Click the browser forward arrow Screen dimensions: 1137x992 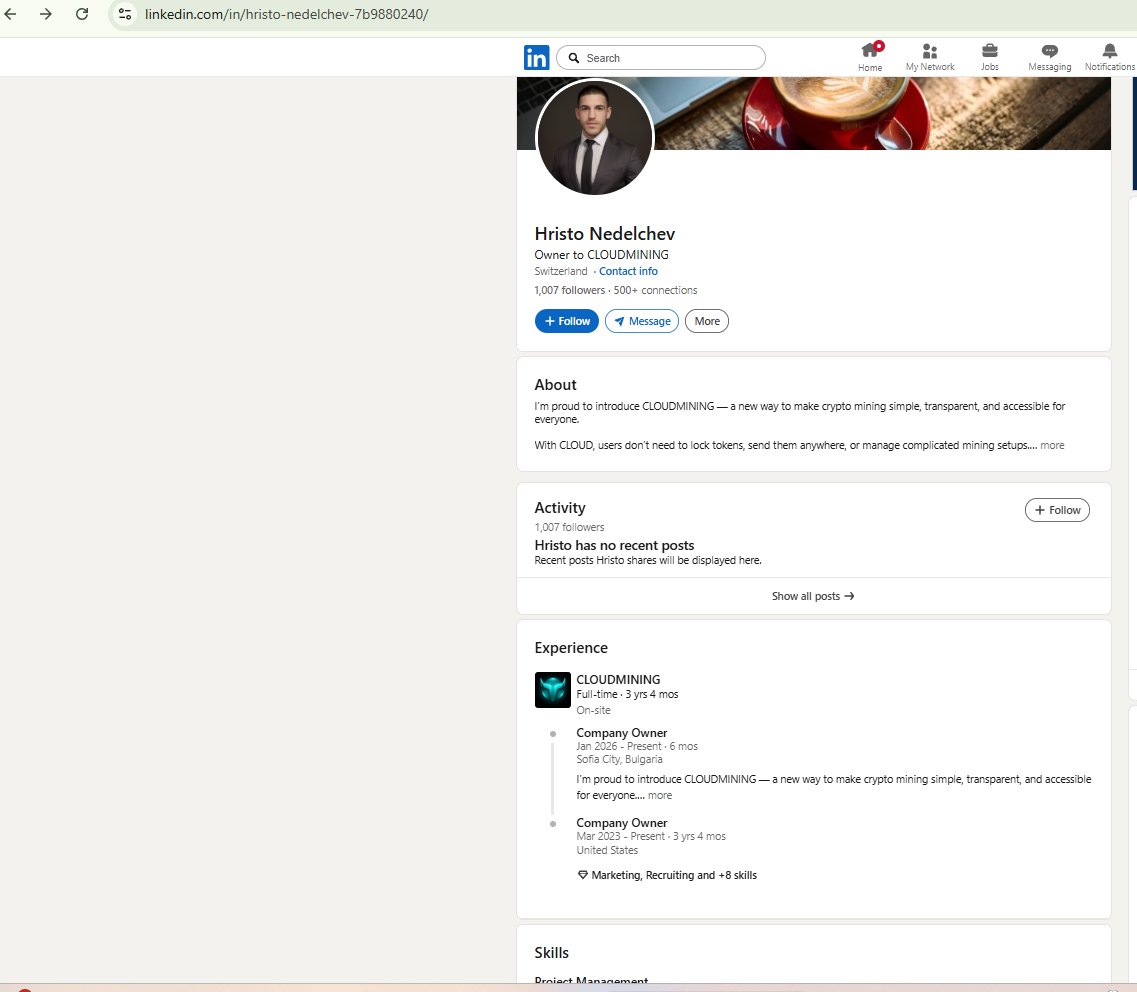point(46,14)
